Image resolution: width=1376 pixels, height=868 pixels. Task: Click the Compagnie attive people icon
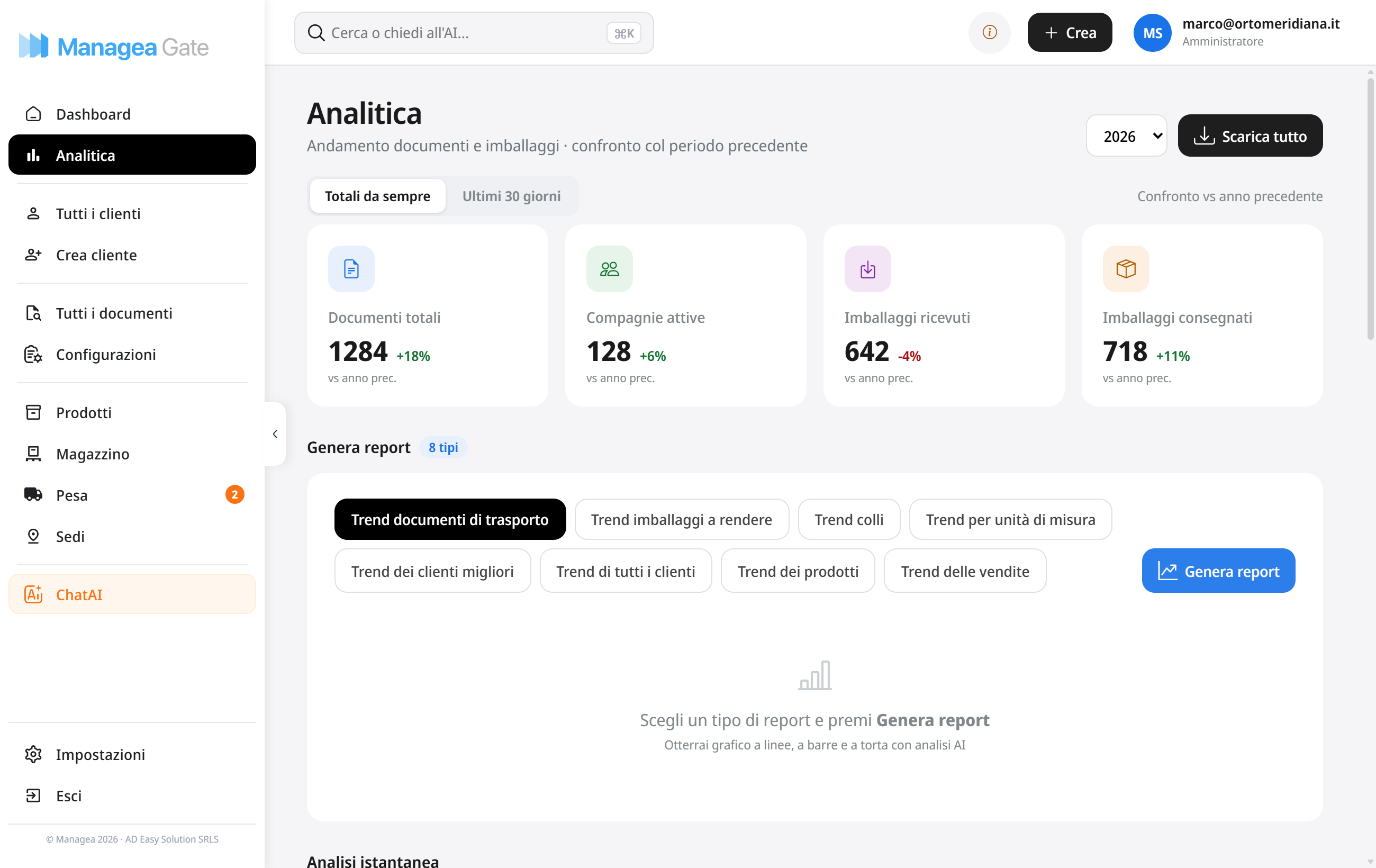pos(609,268)
